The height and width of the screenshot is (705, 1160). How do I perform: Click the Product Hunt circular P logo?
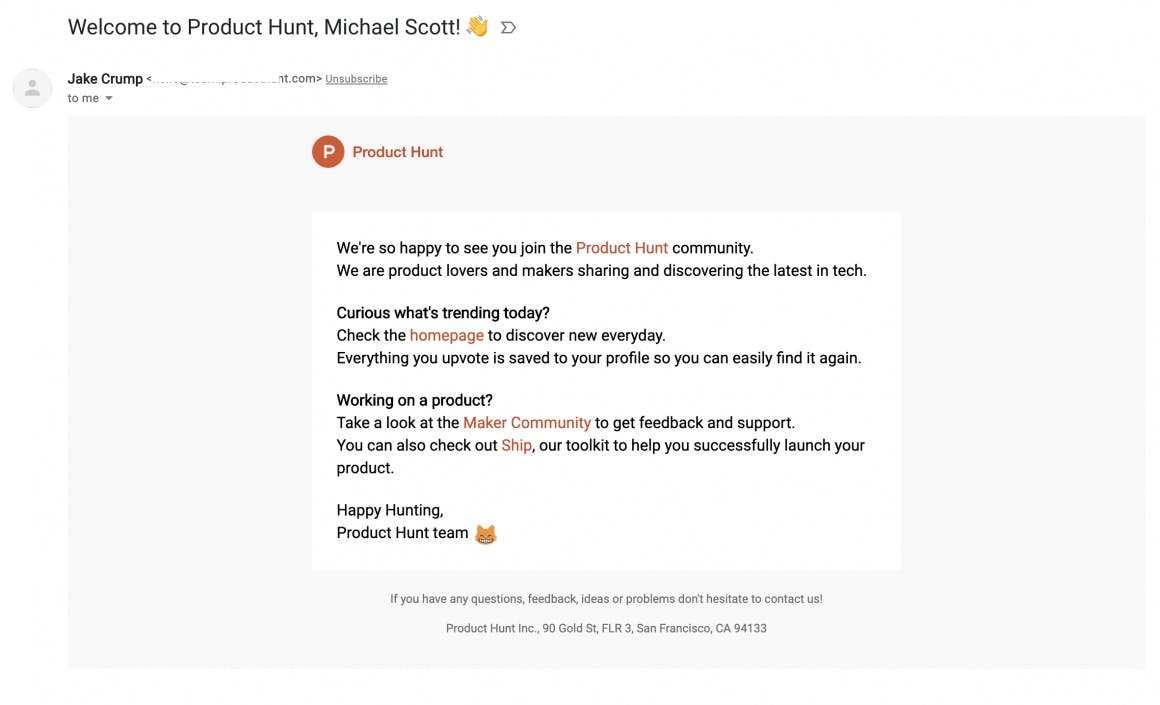click(x=328, y=152)
